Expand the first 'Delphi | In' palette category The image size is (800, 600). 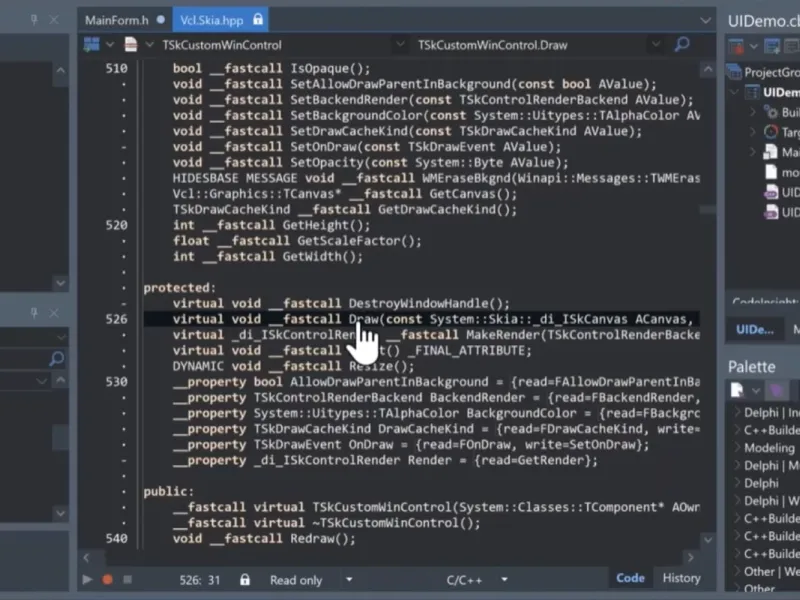click(737, 412)
